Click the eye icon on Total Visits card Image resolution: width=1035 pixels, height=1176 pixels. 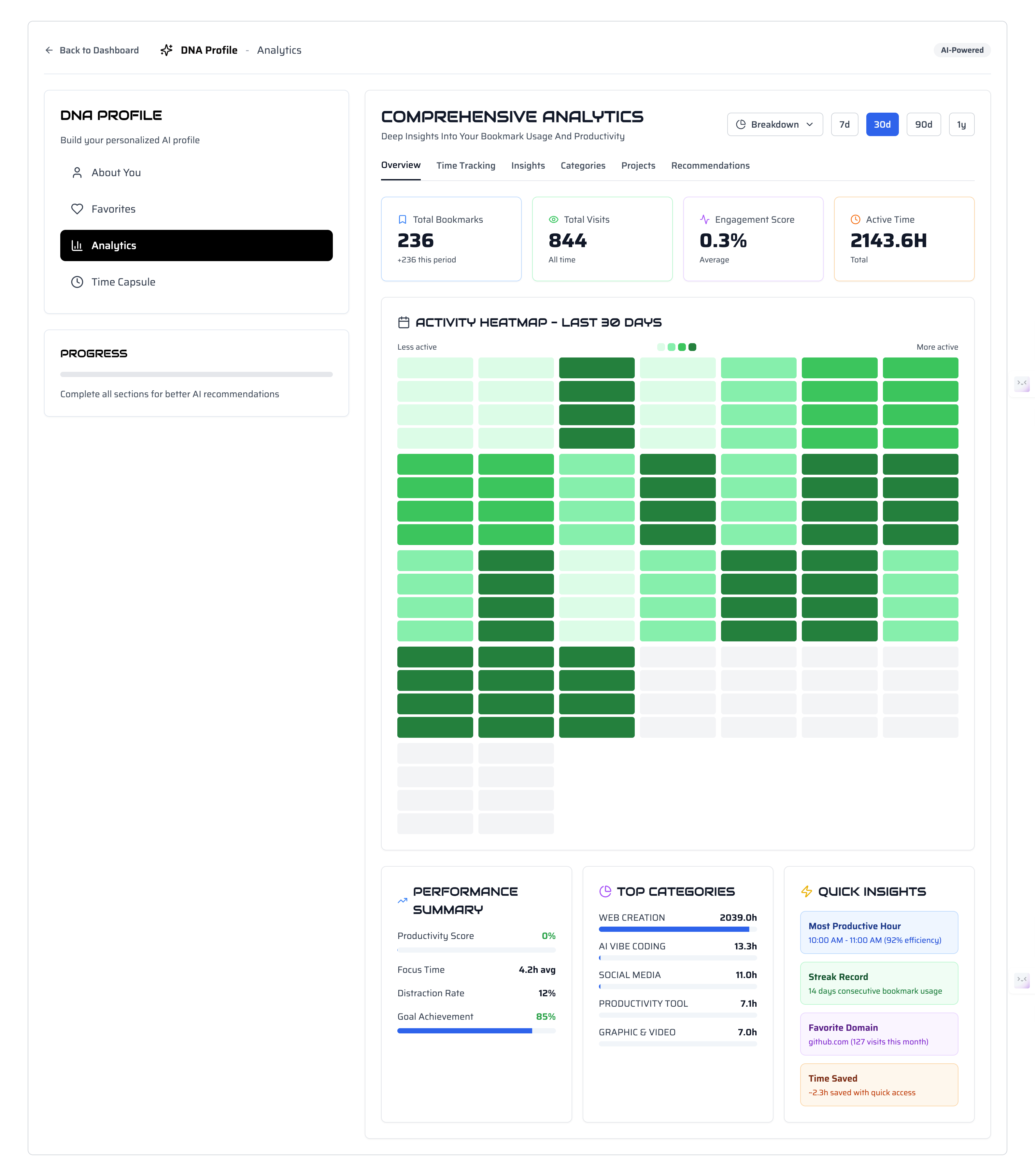coord(553,219)
